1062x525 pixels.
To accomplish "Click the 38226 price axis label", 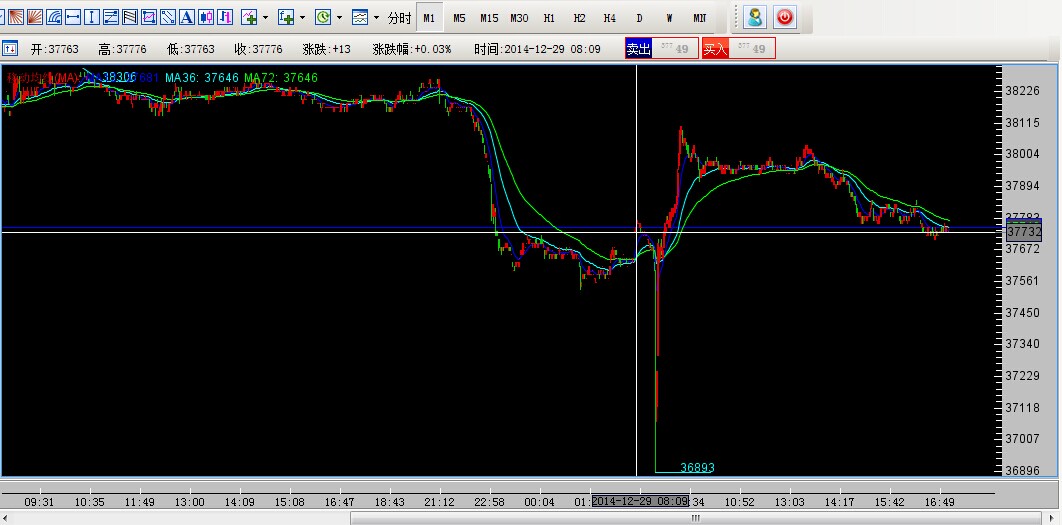I will coord(1023,90).
